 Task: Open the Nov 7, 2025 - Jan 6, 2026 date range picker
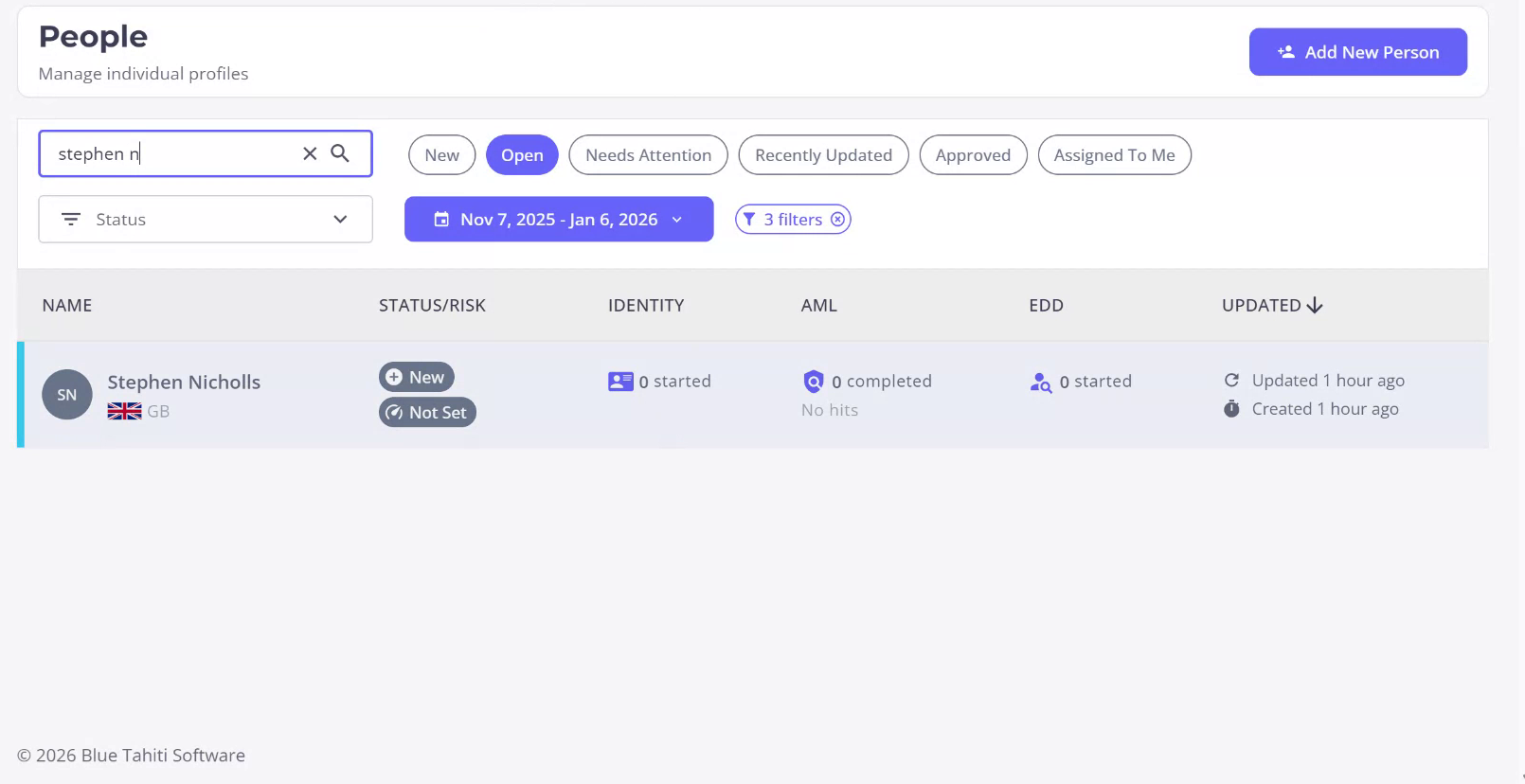[x=559, y=220]
